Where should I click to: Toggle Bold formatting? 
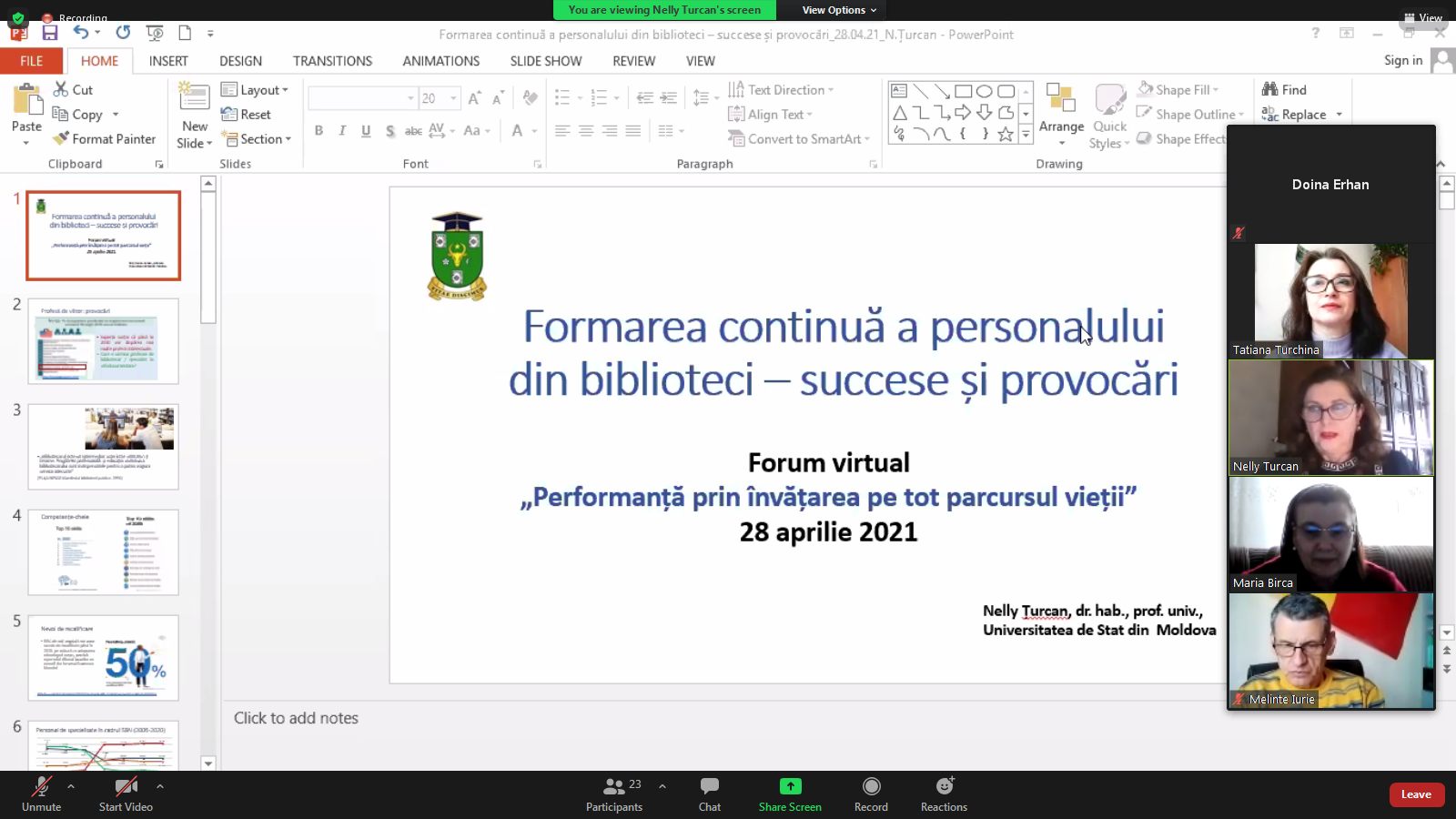point(318,131)
